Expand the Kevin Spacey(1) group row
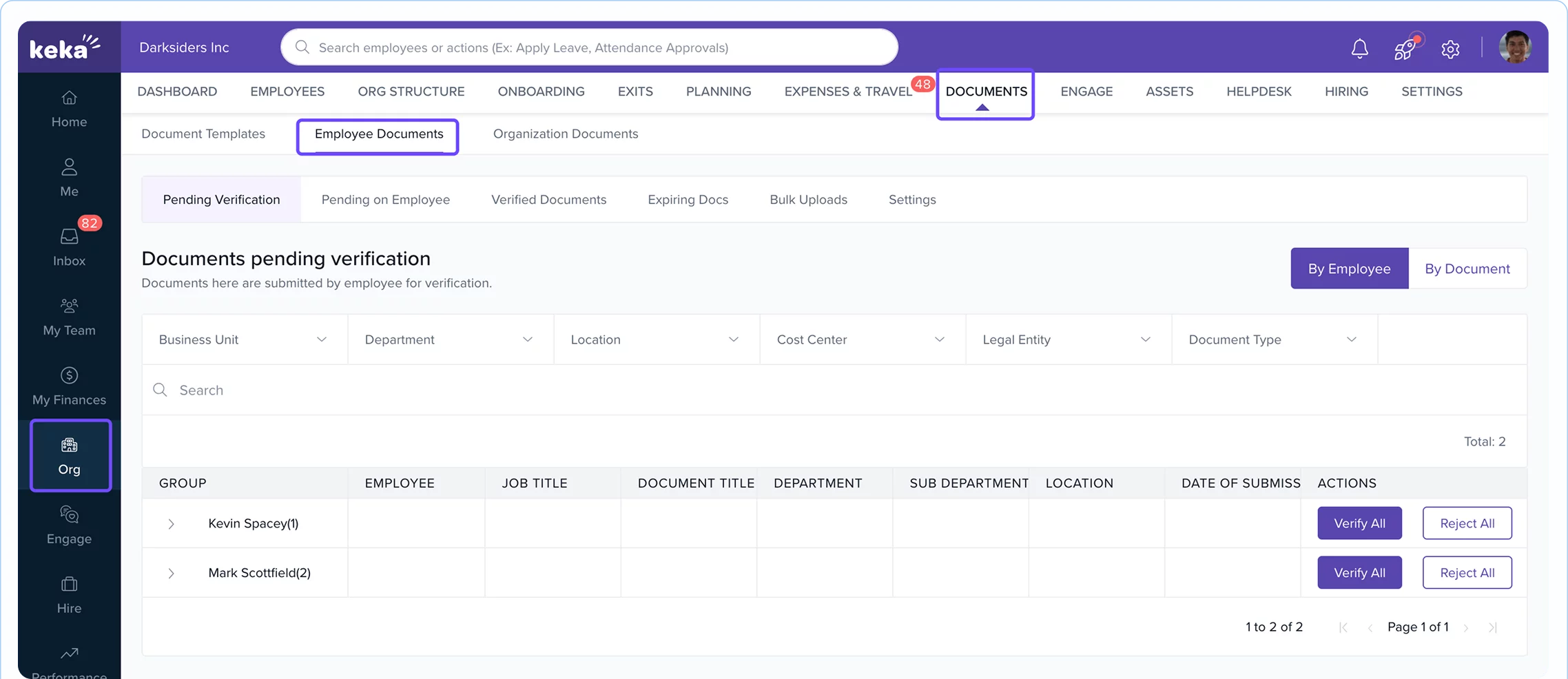The height and width of the screenshot is (679, 1568). tap(171, 524)
